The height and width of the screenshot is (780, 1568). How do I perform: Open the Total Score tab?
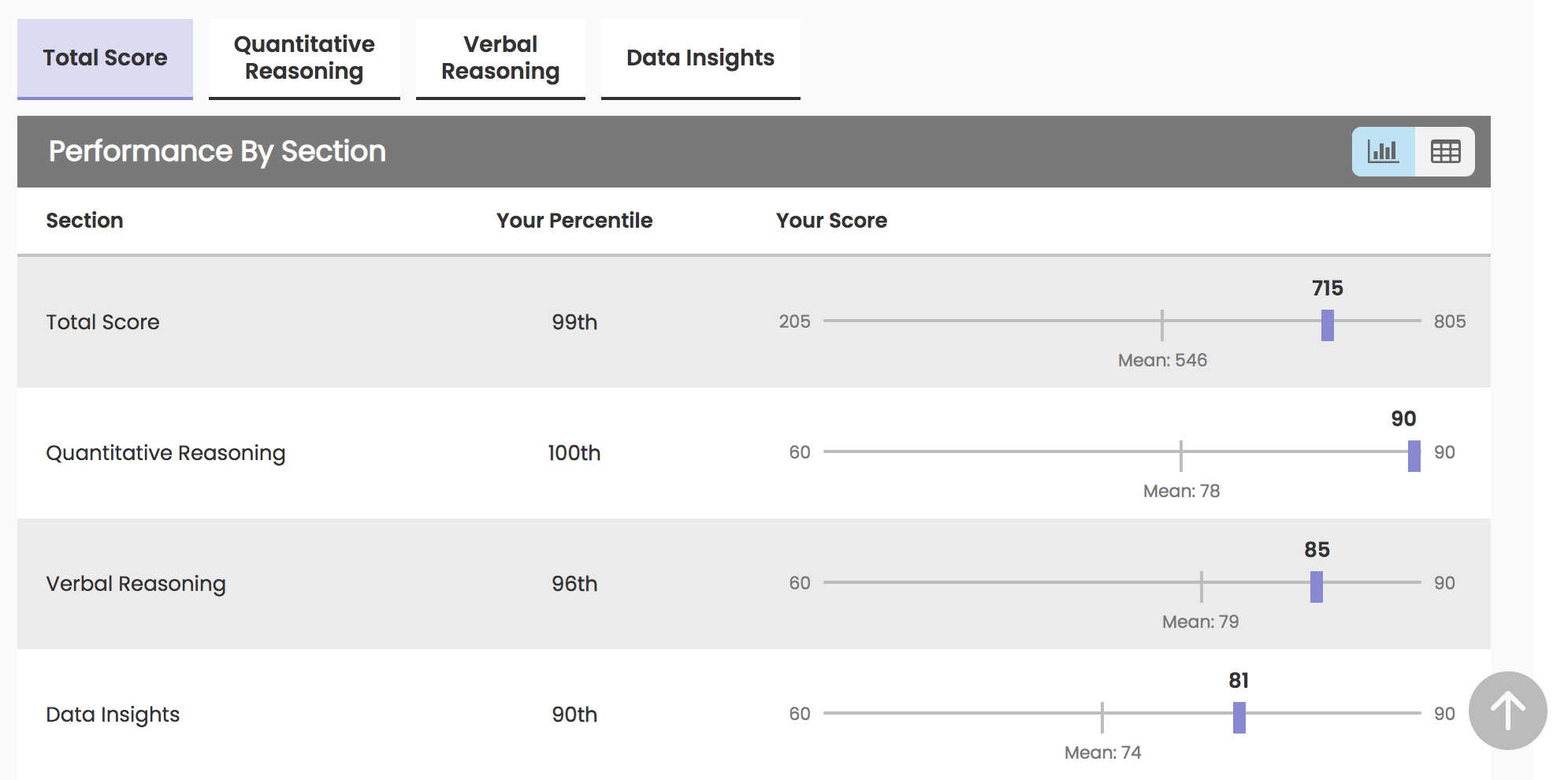[x=105, y=58]
